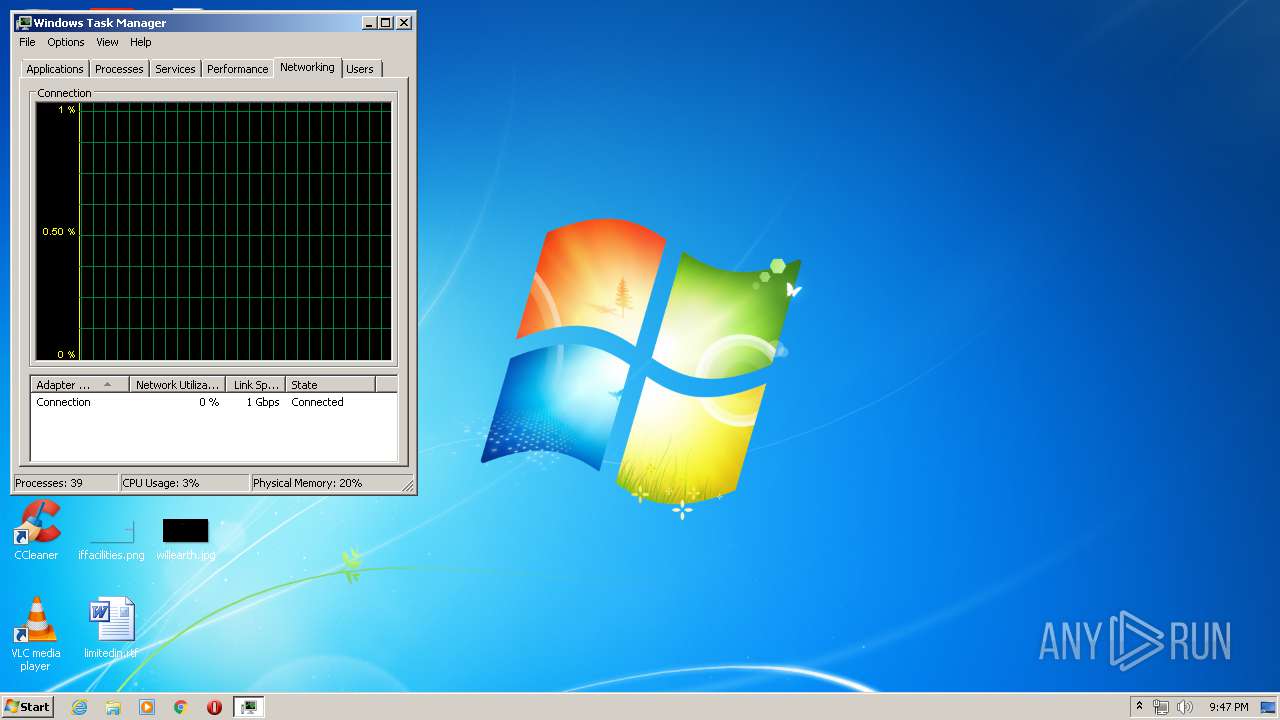Select iffacilities.png file on desktop

point(111,538)
